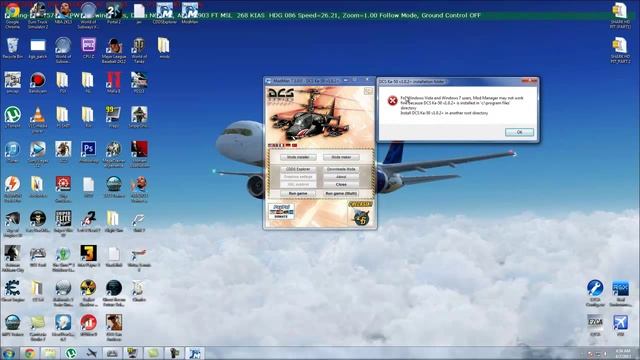Select the Major League Baseball 2K12 icon

click(x=114, y=51)
